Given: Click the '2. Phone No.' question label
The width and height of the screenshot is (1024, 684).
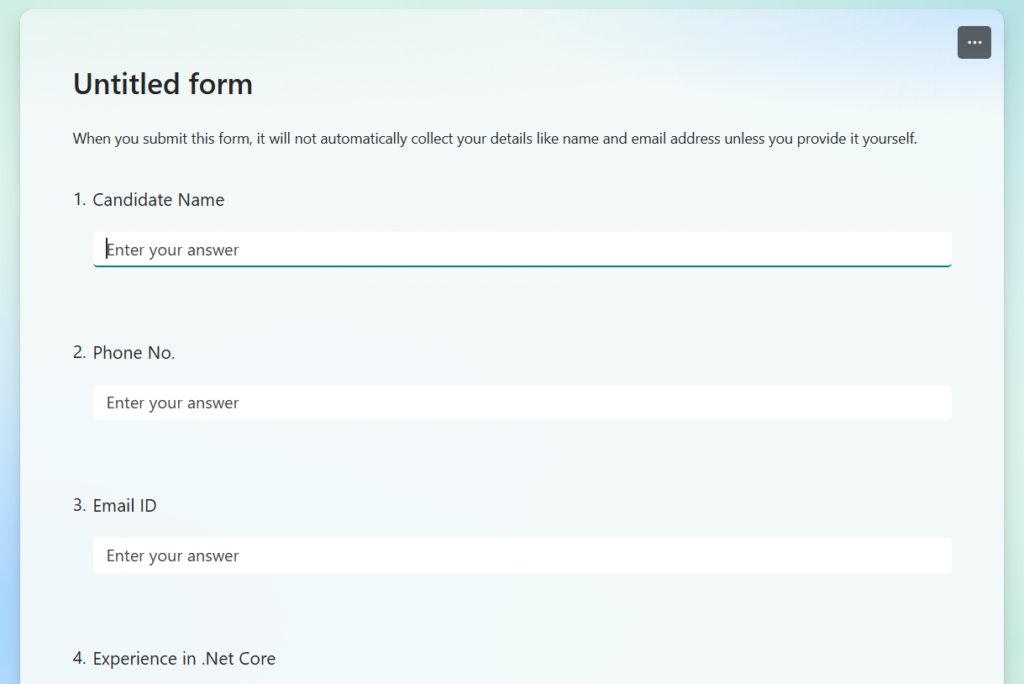Looking at the screenshot, I should 124,353.
